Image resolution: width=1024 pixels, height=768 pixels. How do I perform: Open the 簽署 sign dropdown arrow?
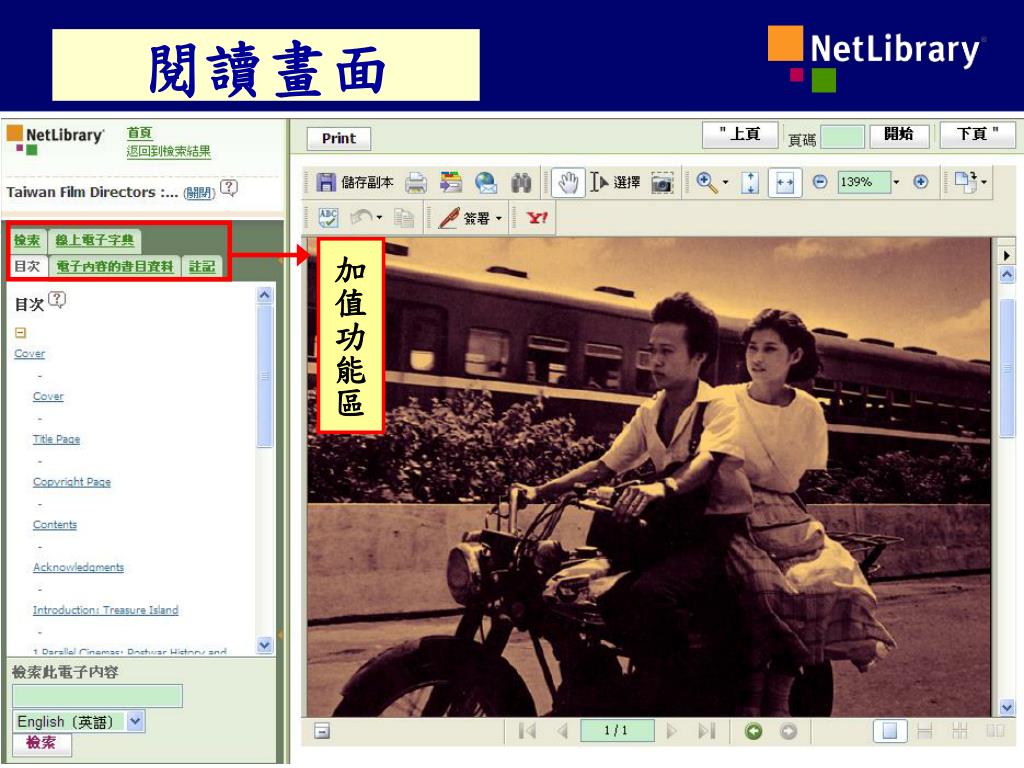[x=498, y=218]
